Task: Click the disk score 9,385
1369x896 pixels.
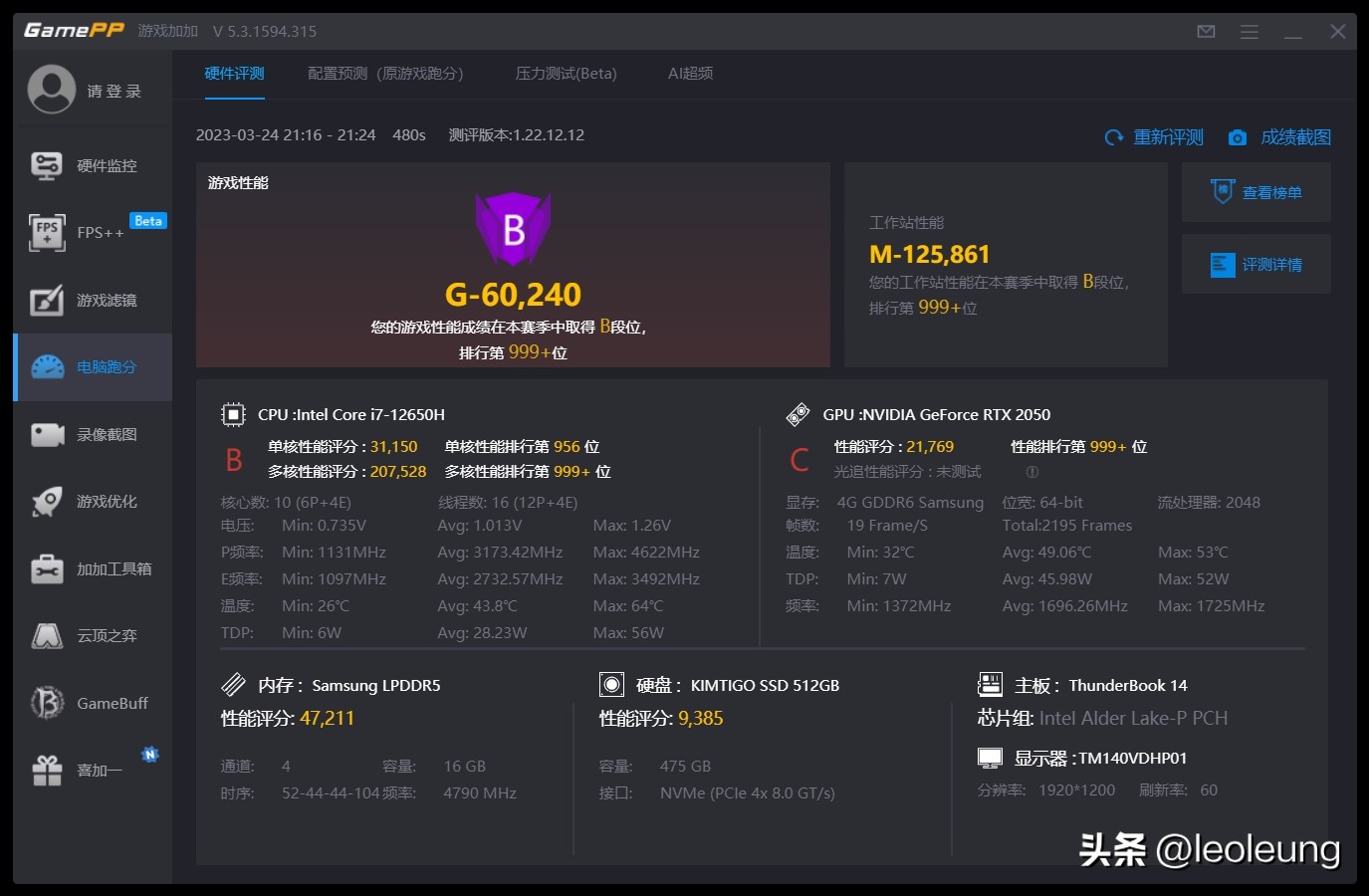Action: click(x=701, y=718)
